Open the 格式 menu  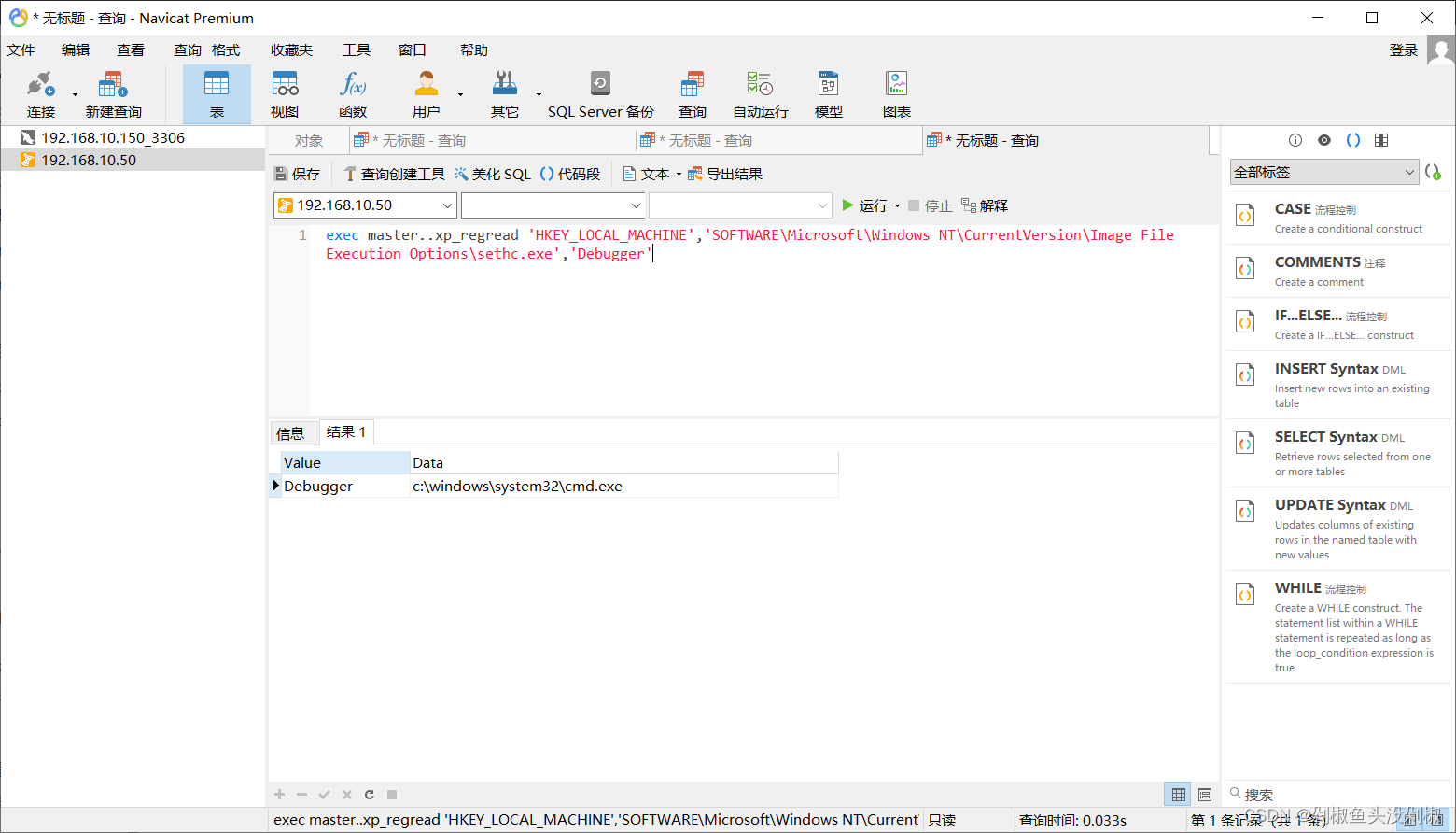226,50
